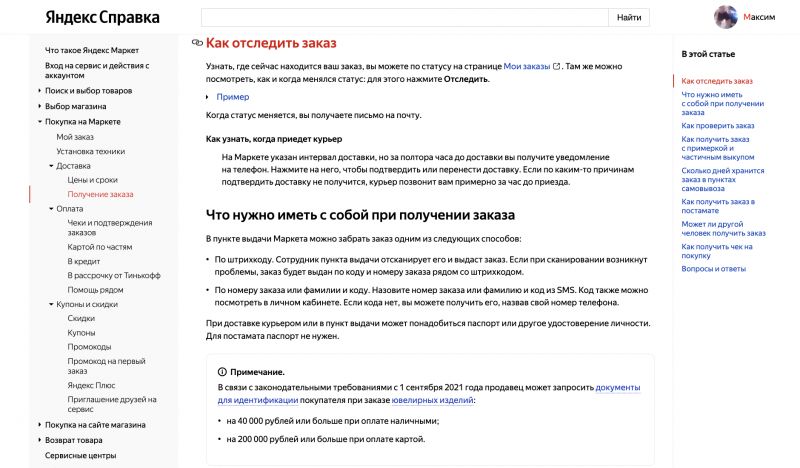The height and width of the screenshot is (468, 800).
Task: Click subheading Как узнать, когда приедет курьер
Action: click(273, 139)
